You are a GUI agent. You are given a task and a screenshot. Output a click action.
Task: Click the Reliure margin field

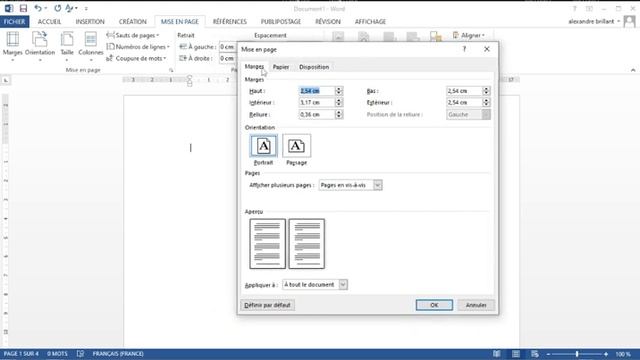click(x=317, y=115)
